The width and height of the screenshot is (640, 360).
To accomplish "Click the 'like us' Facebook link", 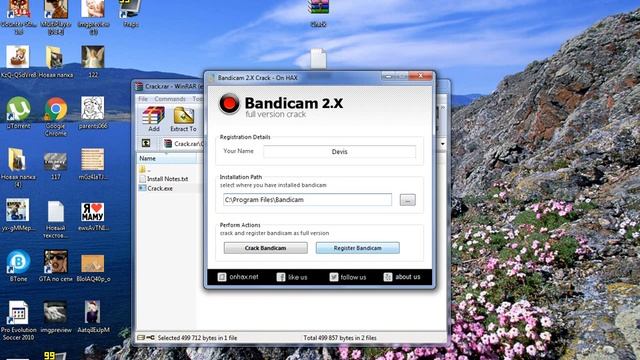I will pos(292,277).
